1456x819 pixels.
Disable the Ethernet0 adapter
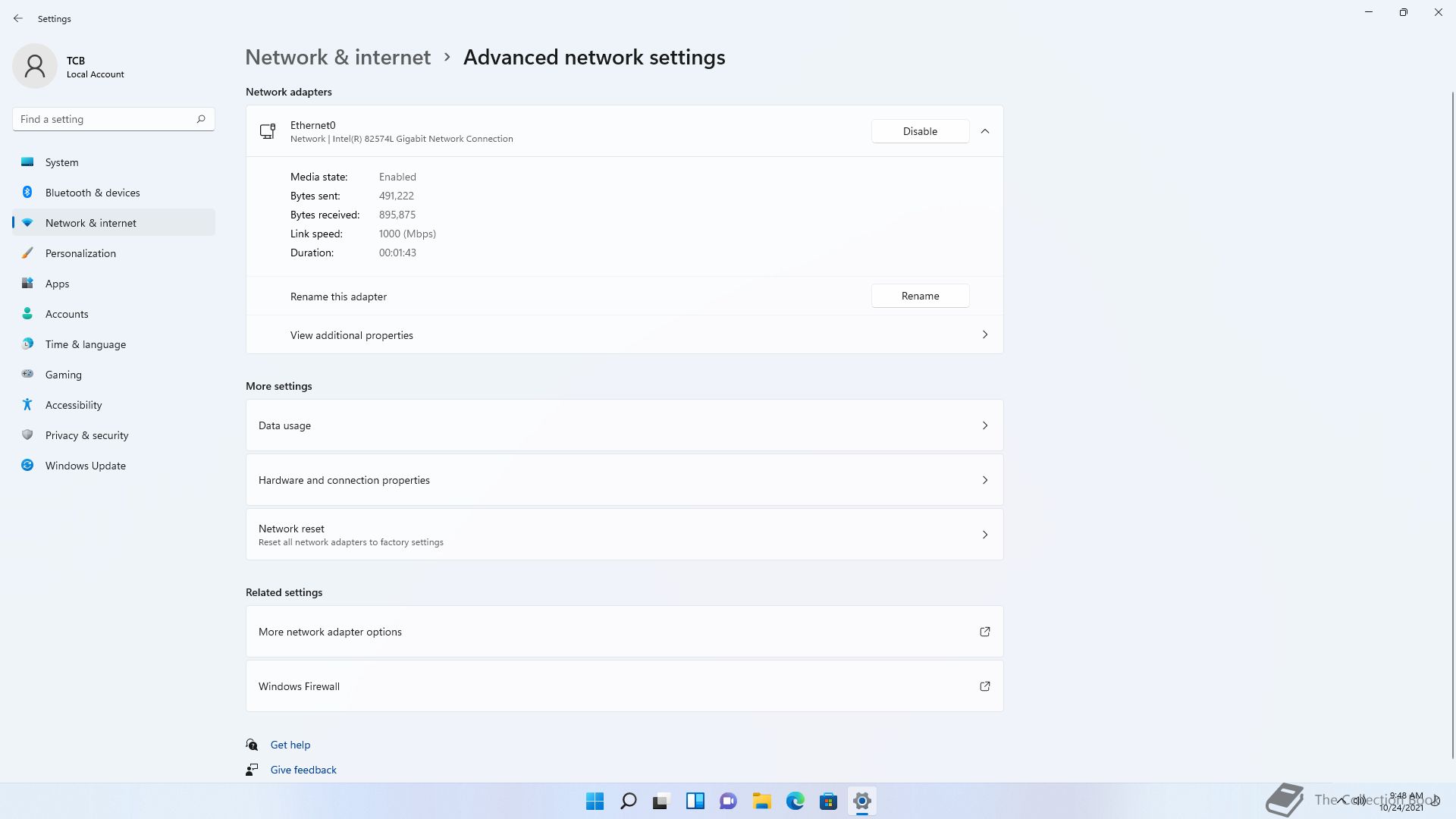[x=920, y=131]
